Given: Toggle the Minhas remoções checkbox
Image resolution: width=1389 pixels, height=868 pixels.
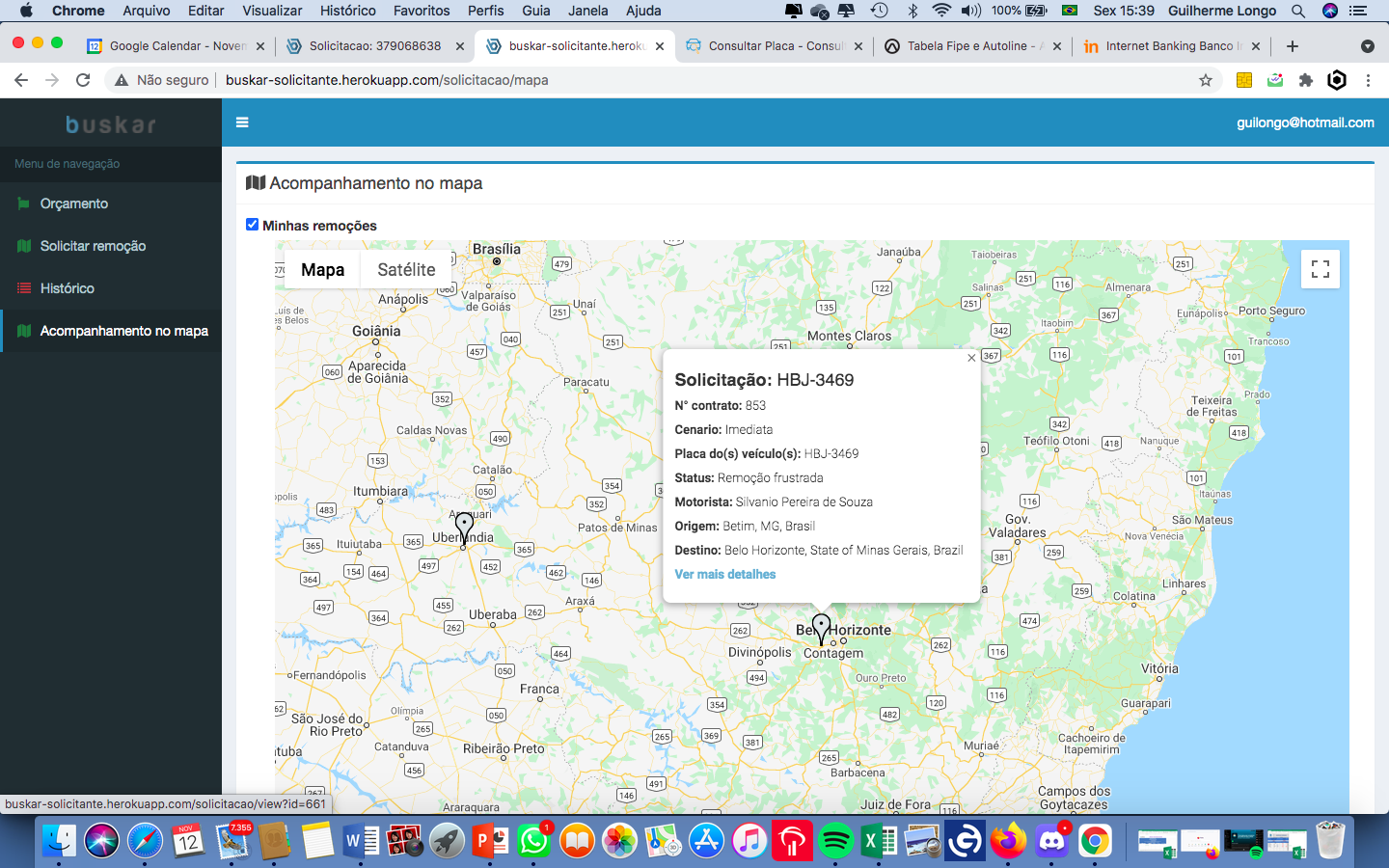Looking at the screenshot, I should click(252, 225).
